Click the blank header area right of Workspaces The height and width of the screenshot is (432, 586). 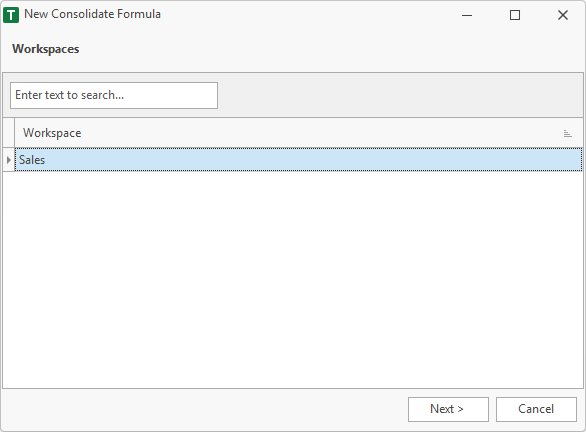pyautogui.click(x=331, y=49)
